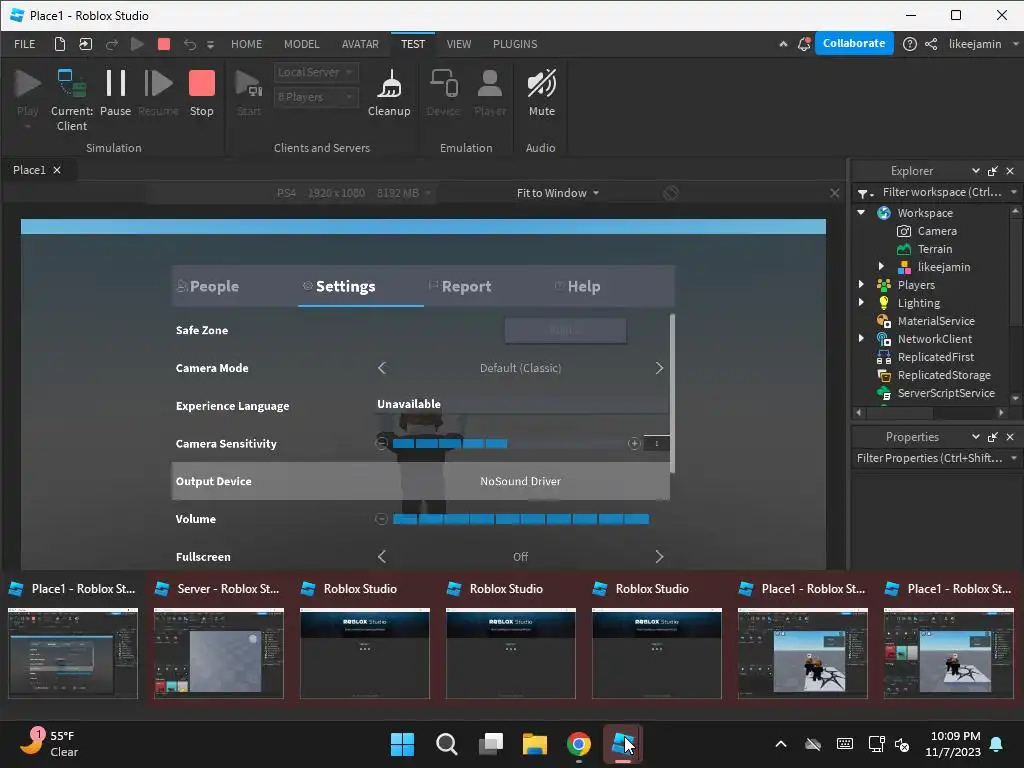Click the Volume slider bar
The height and width of the screenshot is (768, 1024).
click(x=520, y=519)
